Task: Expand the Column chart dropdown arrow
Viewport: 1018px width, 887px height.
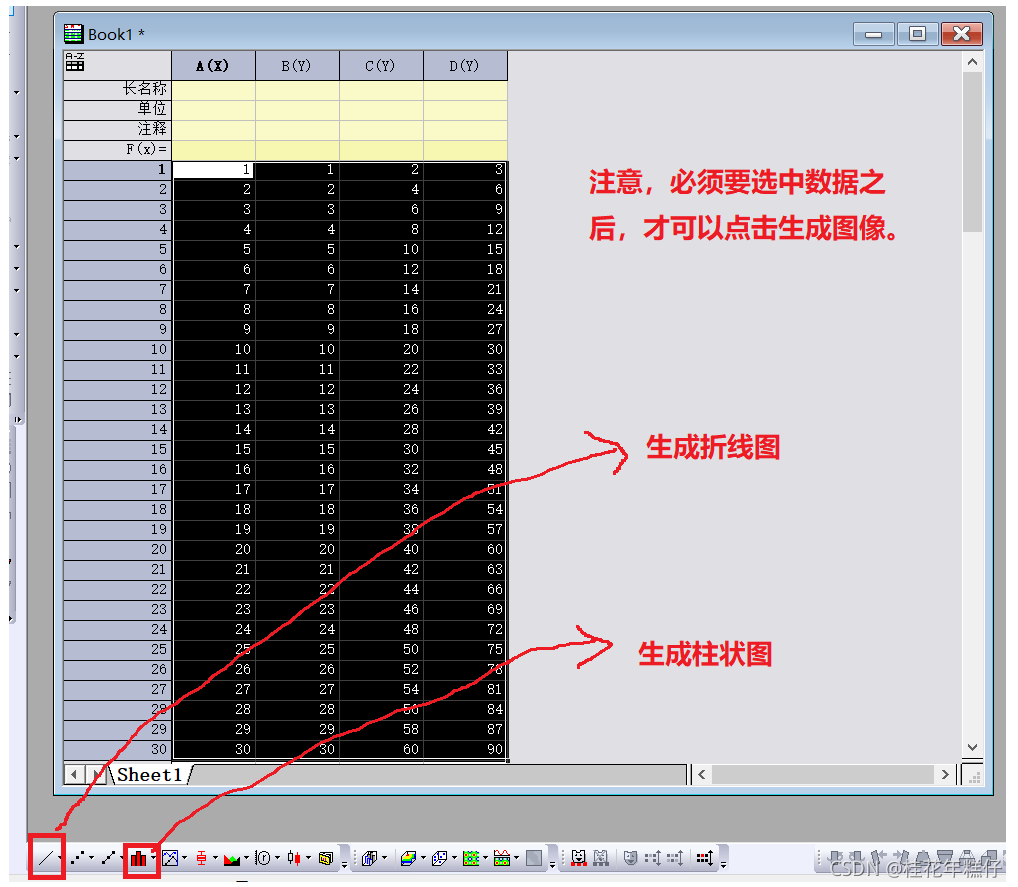Action: pos(153,858)
